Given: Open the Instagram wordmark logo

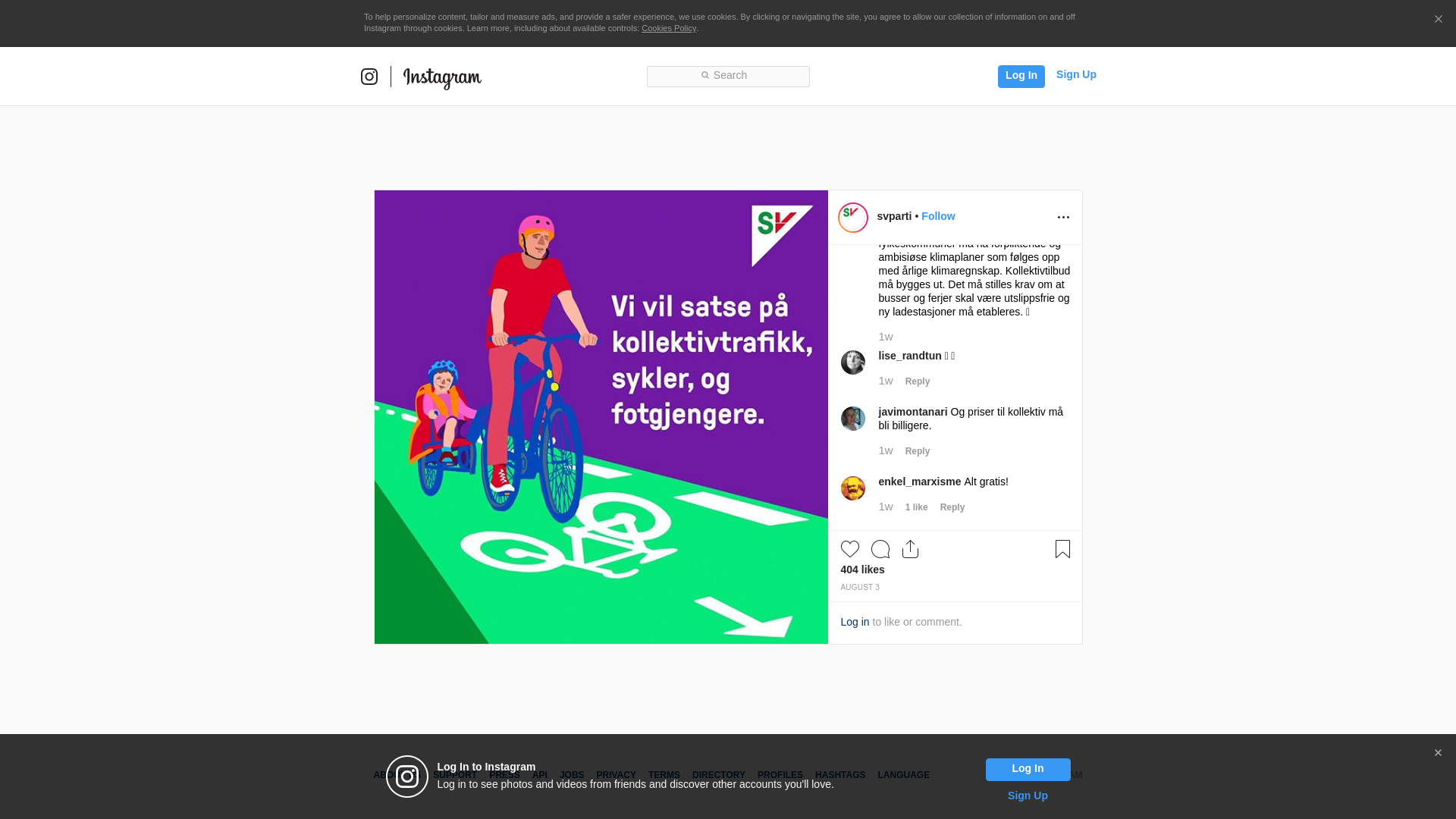Looking at the screenshot, I should pos(442,78).
